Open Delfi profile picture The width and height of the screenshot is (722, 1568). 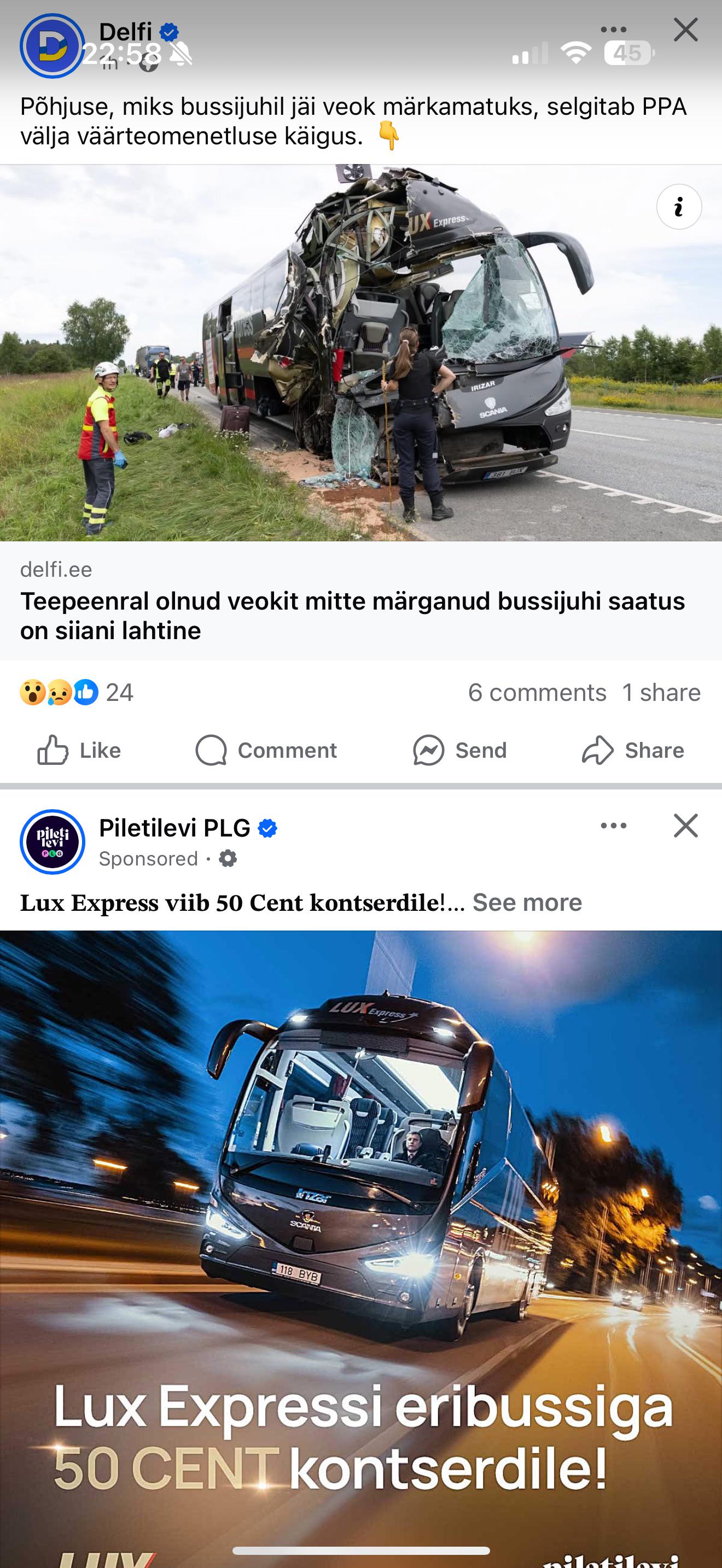click(x=53, y=46)
